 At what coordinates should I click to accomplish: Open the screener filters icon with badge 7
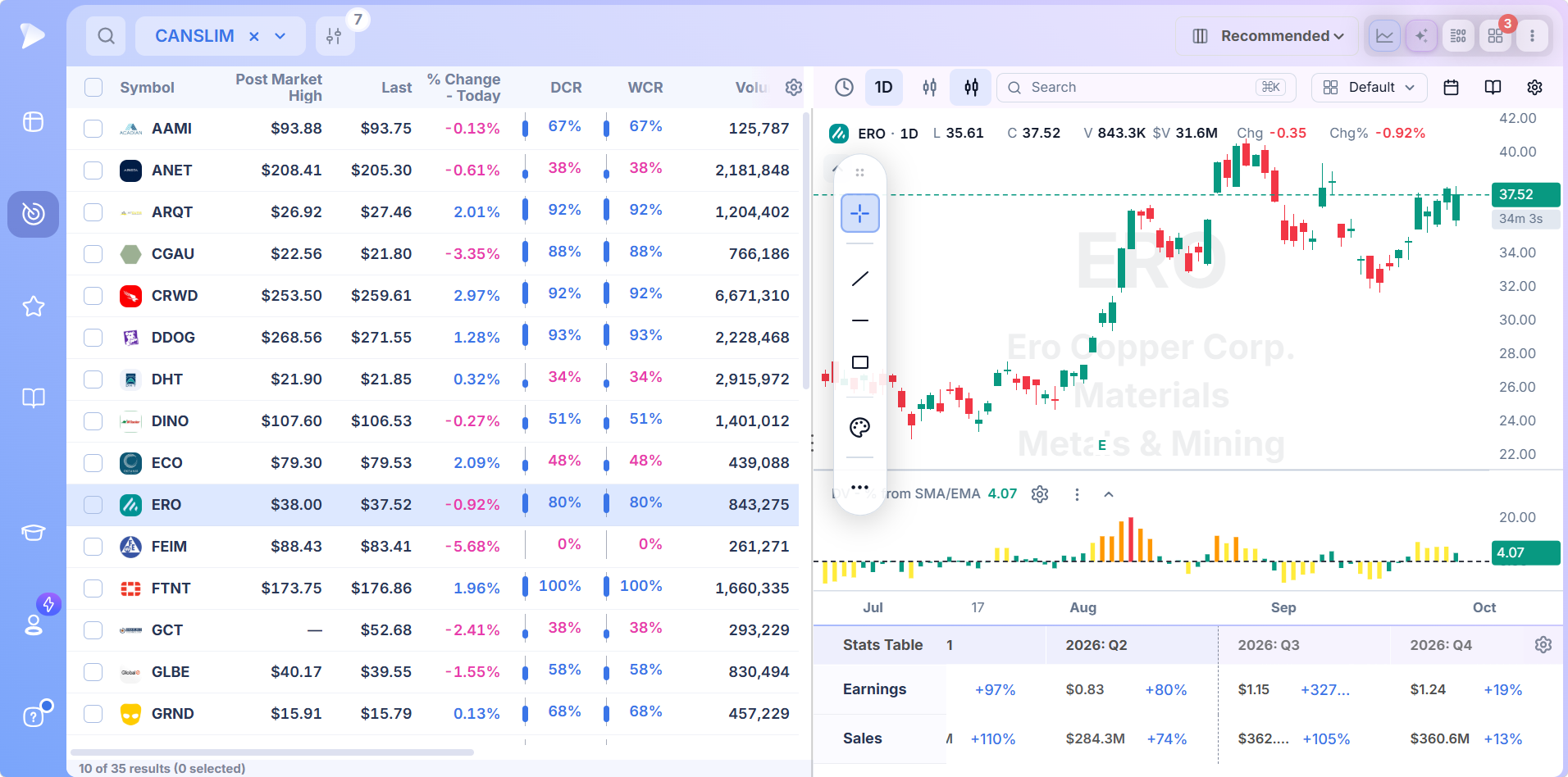click(x=335, y=36)
